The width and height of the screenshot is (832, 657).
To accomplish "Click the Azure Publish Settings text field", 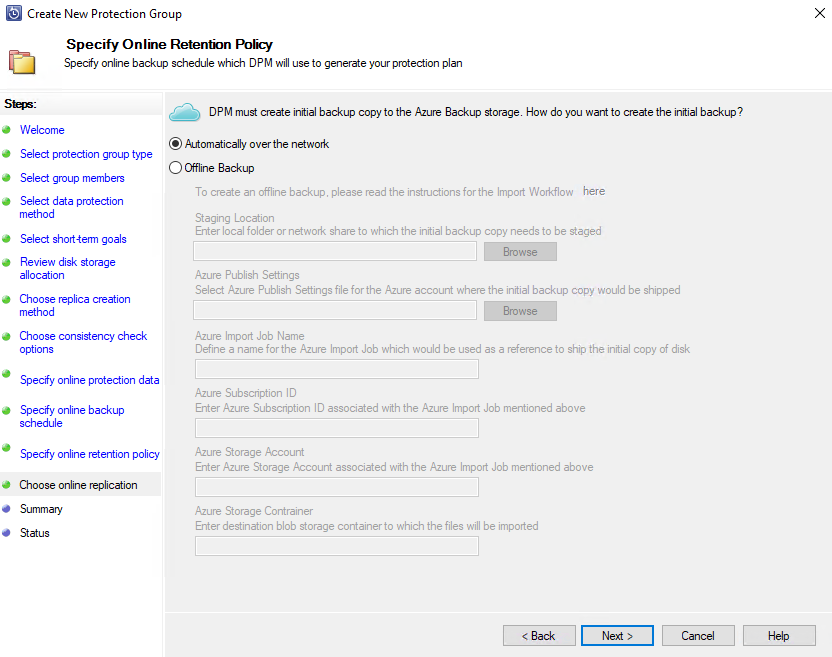I will [335, 310].
